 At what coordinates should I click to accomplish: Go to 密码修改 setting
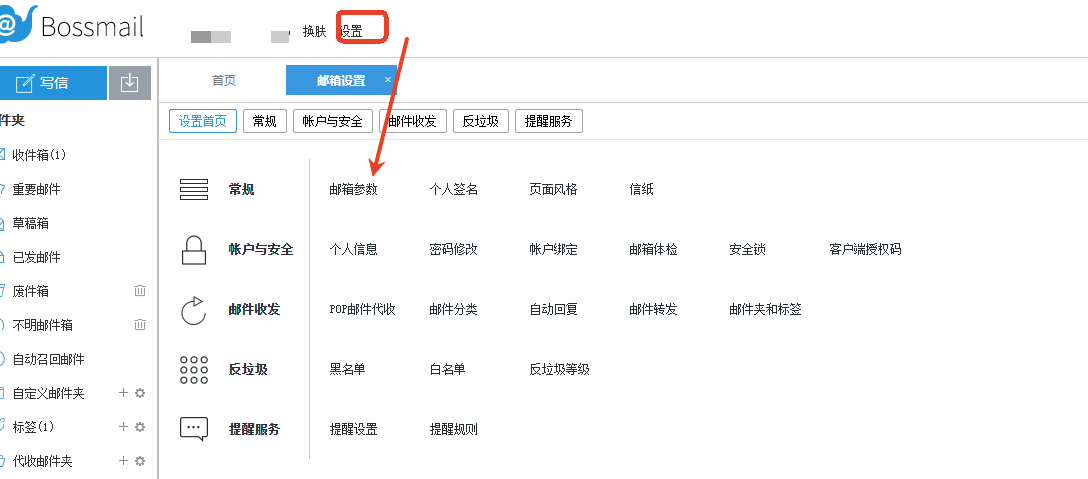453,249
